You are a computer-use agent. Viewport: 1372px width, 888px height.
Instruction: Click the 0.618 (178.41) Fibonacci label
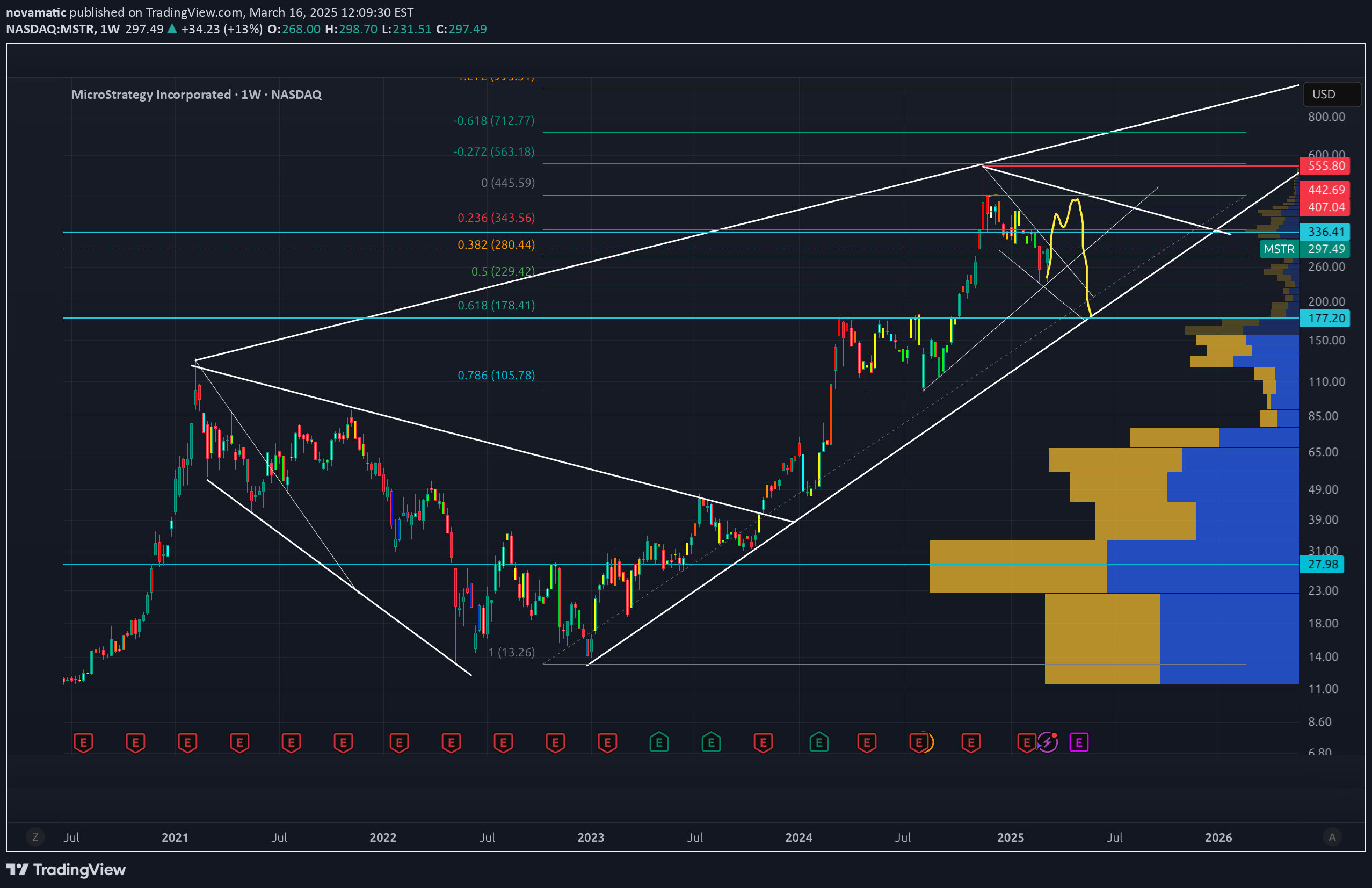click(496, 305)
